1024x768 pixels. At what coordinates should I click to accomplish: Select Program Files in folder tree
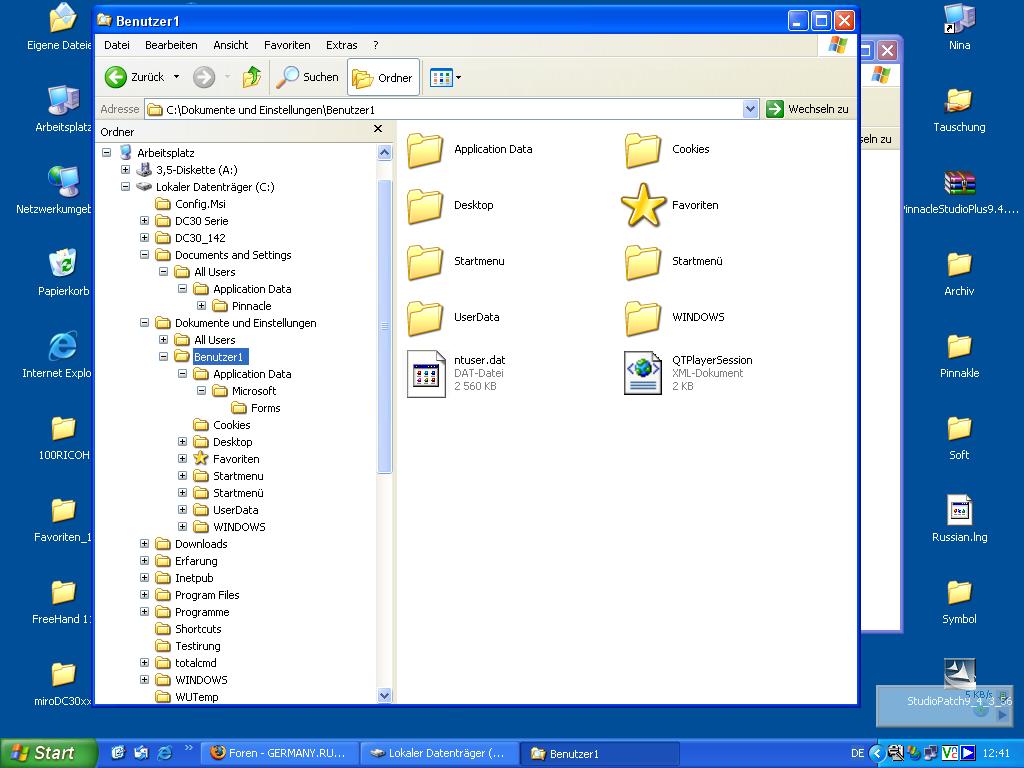[x=207, y=595]
